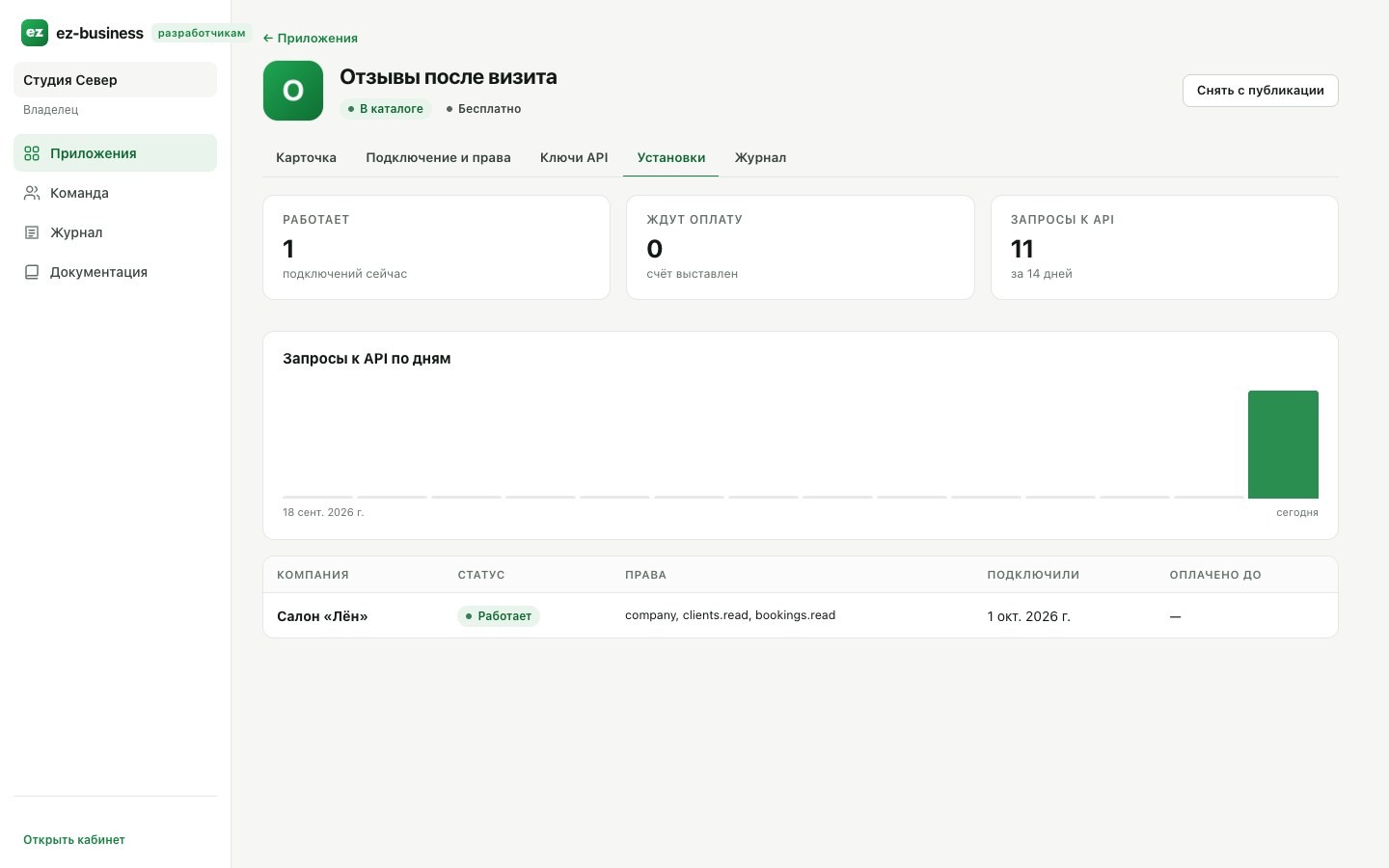Click the Подключили column header
Viewport: 1389px width, 868px height.
point(1033,575)
